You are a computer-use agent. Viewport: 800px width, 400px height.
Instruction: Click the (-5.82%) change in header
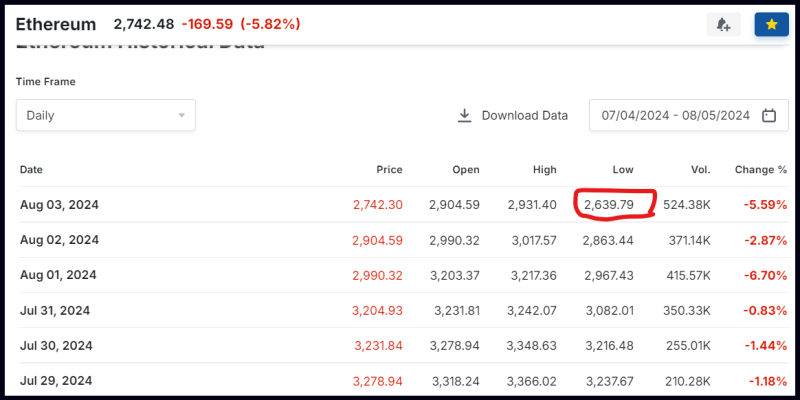[x=270, y=24]
